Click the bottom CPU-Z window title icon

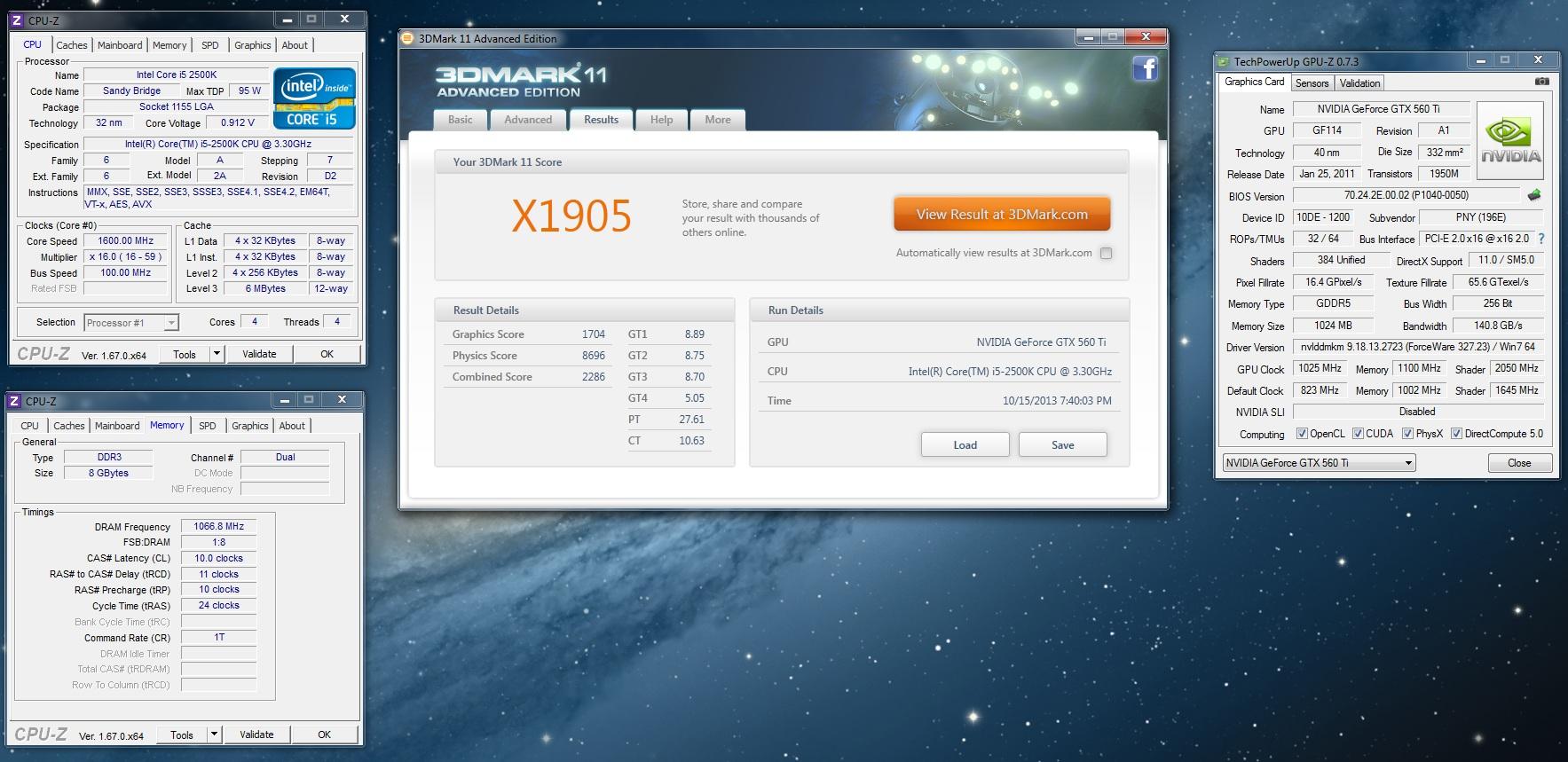click(15, 401)
